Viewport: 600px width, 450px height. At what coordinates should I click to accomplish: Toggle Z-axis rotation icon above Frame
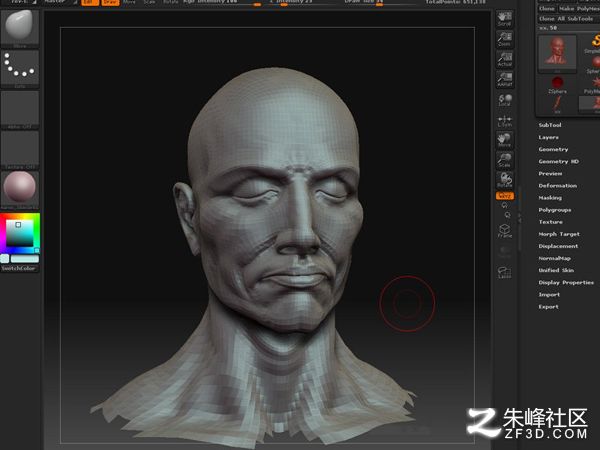coord(506,215)
